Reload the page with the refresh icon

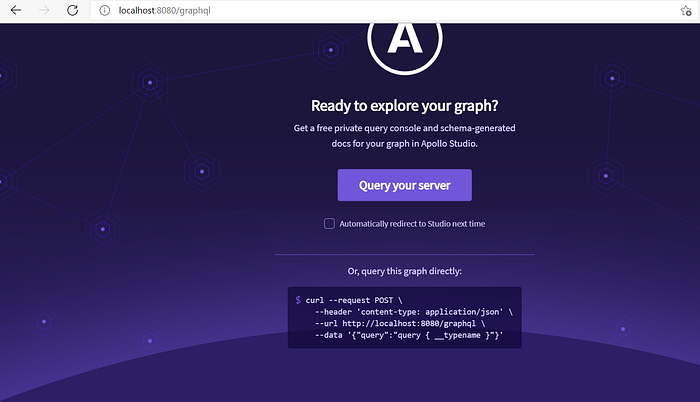click(72, 10)
